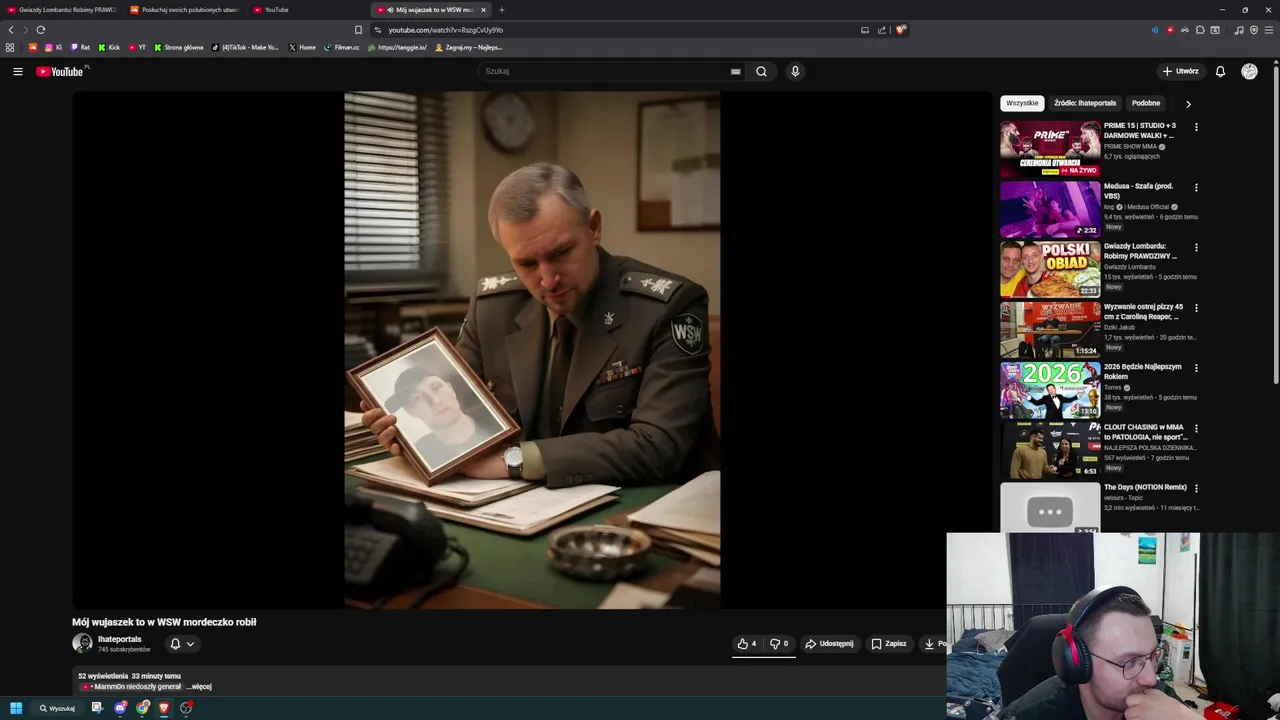Open the Windows Start button
The image size is (1280, 720).
click(15, 708)
